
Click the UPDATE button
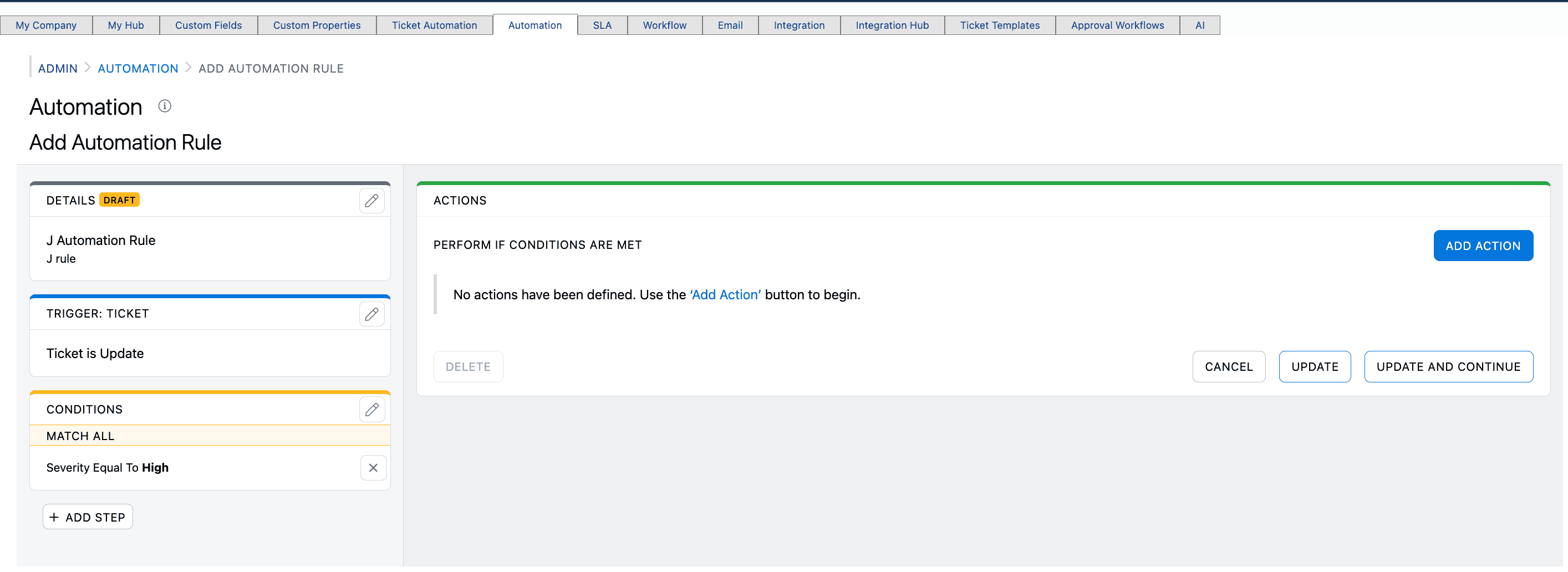pyautogui.click(x=1314, y=367)
